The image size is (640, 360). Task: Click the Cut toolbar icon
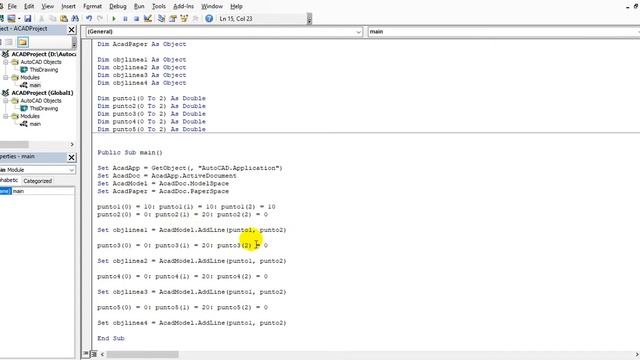pyautogui.click(x=42, y=18)
